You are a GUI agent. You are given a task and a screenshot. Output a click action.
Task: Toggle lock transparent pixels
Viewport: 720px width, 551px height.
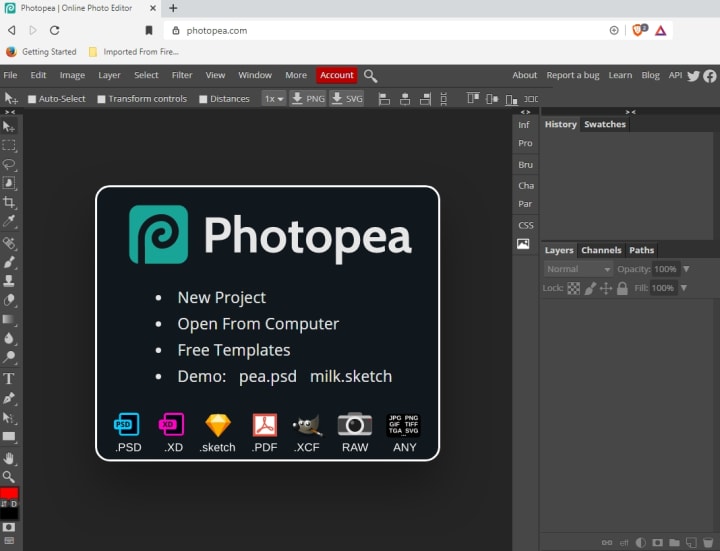(574, 288)
